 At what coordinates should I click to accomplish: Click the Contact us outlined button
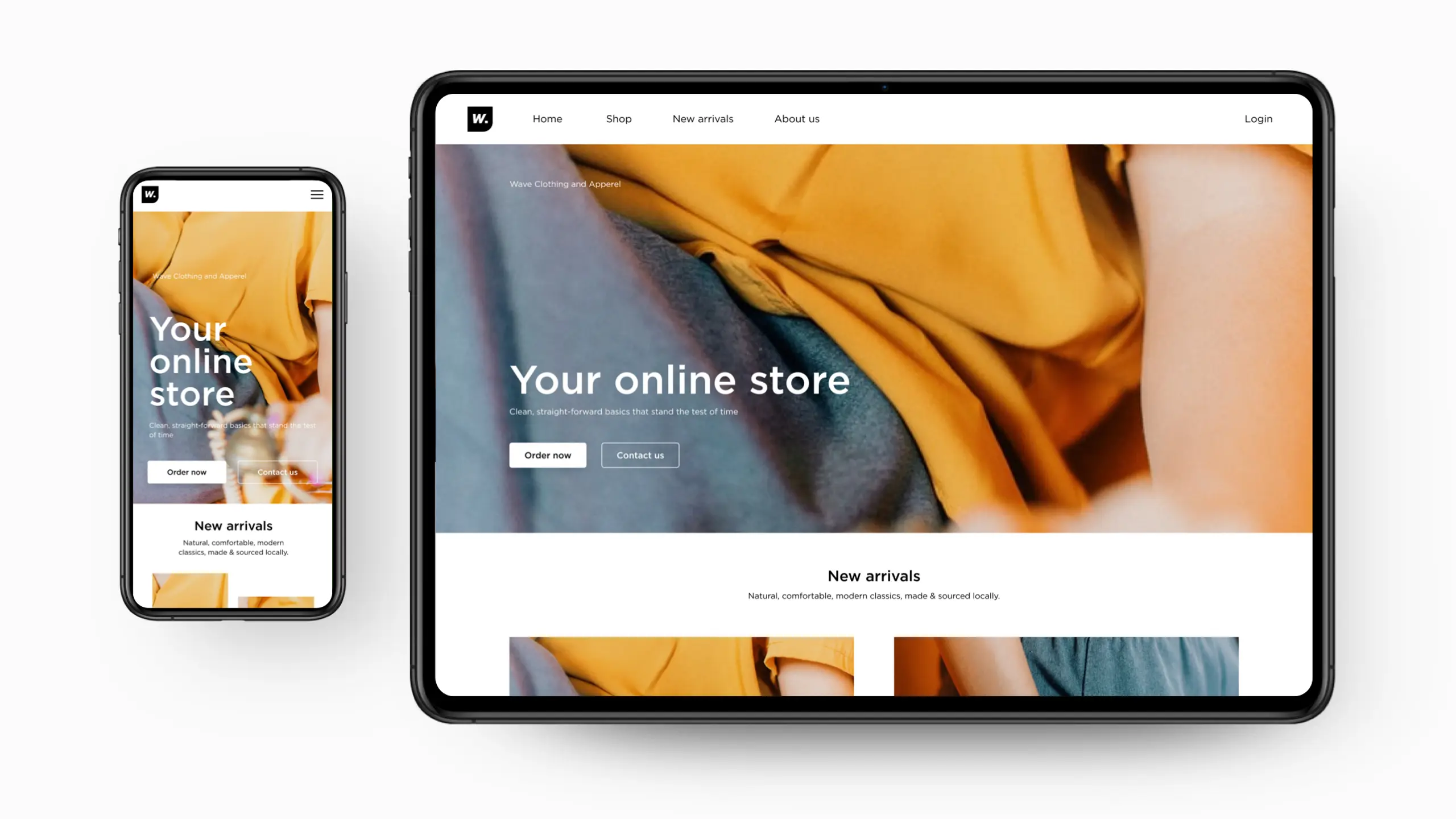point(639,455)
